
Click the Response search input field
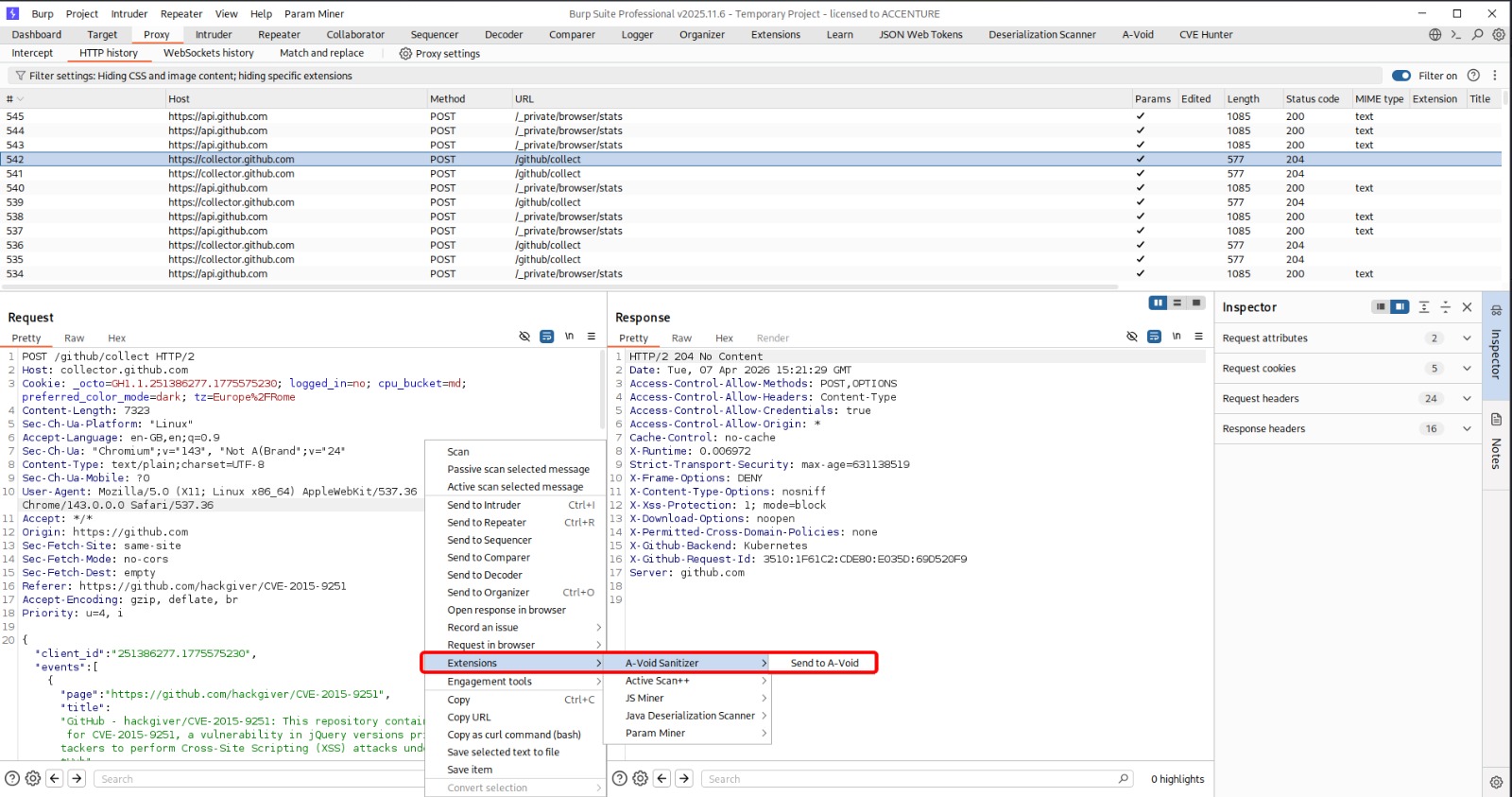click(x=916, y=779)
